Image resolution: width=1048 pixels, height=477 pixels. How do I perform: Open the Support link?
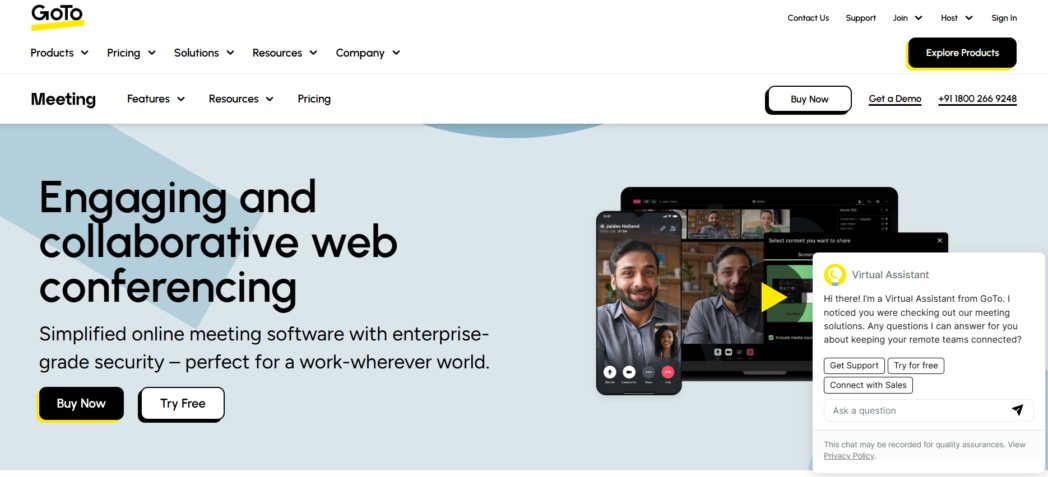point(861,18)
